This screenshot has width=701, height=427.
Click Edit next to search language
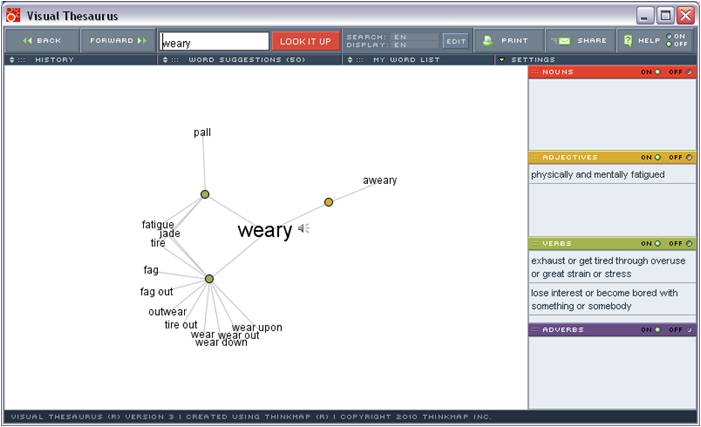point(456,41)
